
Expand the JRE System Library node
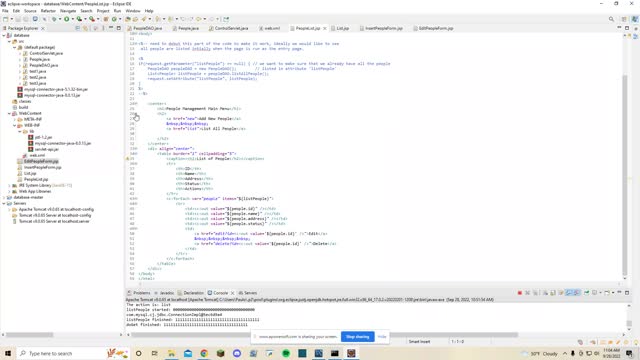[9, 185]
